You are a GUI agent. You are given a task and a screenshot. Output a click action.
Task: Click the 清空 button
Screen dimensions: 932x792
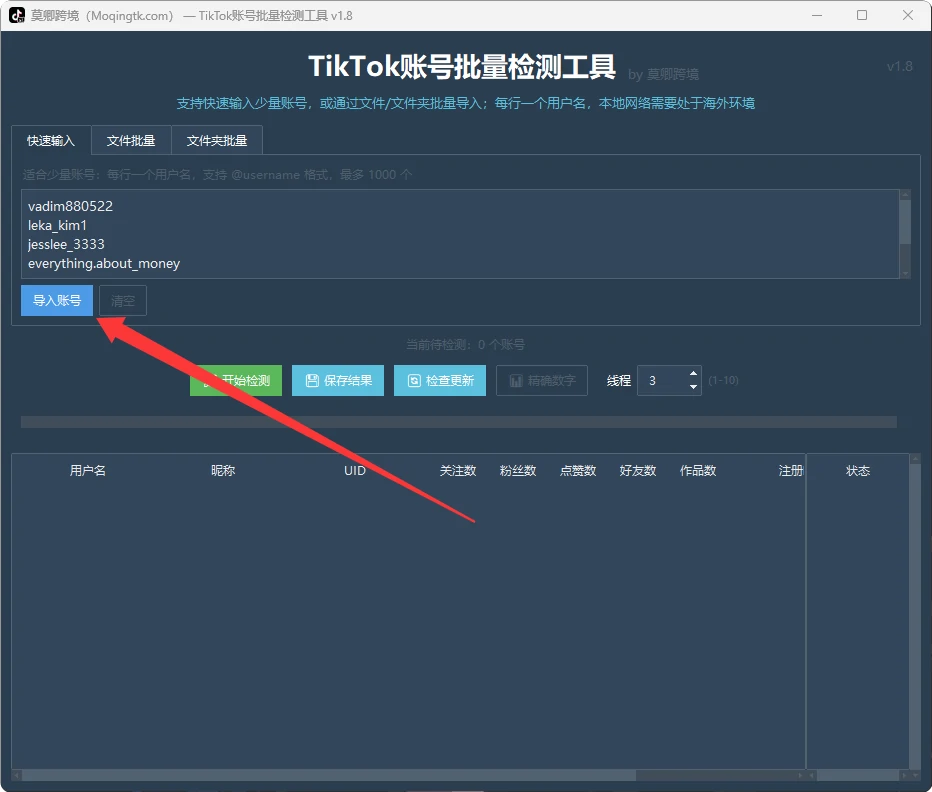point(123,301)
